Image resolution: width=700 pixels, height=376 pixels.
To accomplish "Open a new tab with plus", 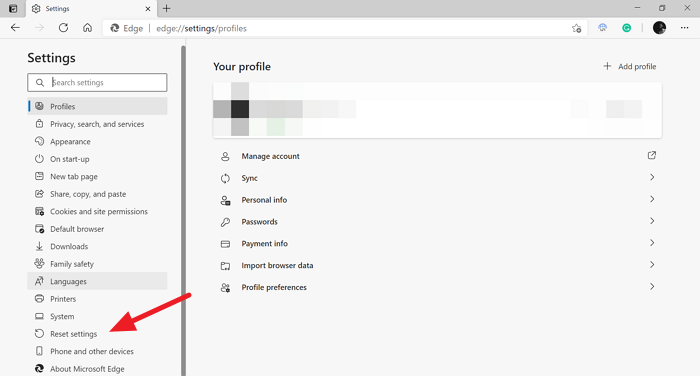I will [x=167, y=8].
